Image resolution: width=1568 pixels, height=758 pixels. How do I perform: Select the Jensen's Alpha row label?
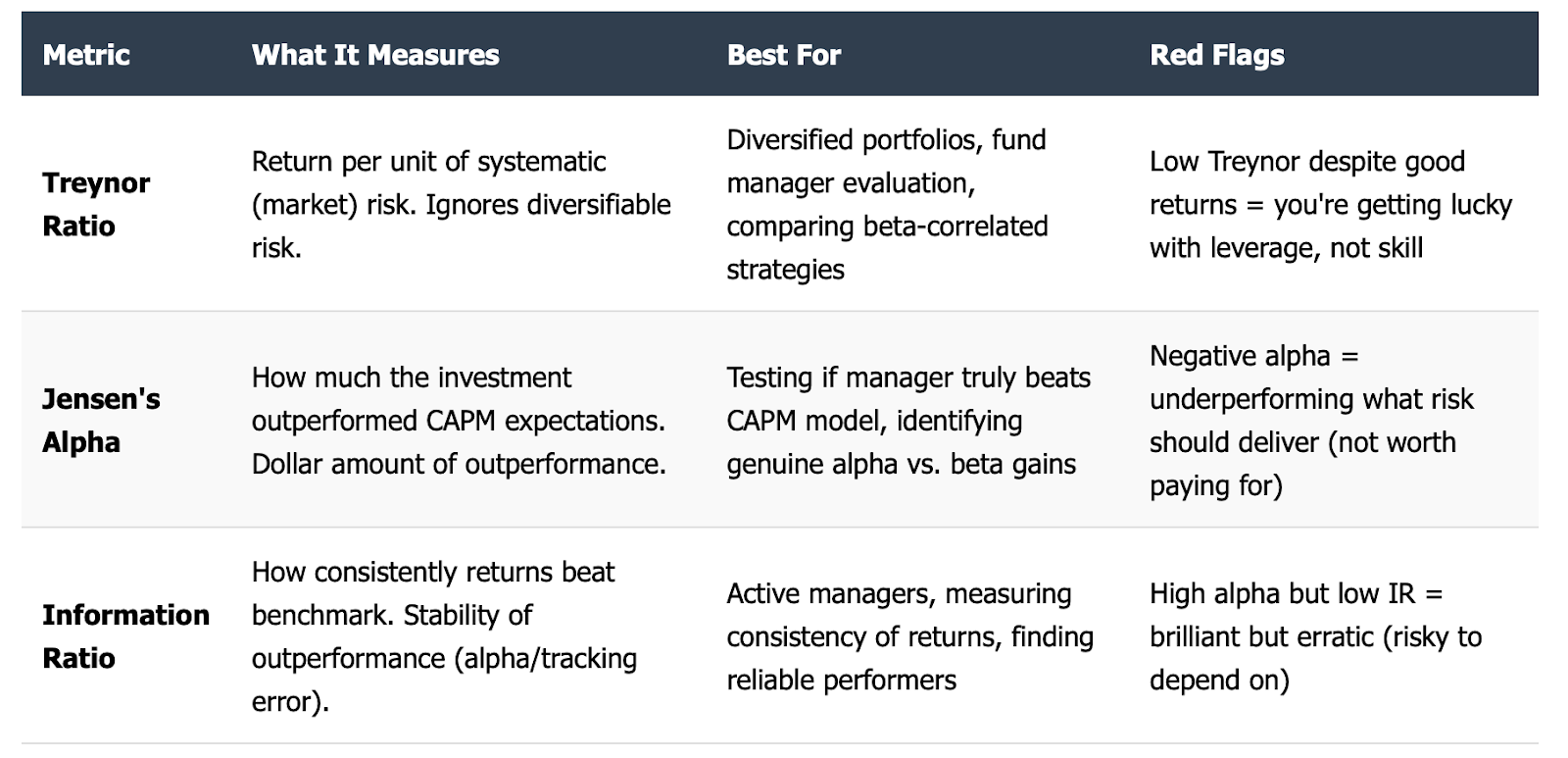[101, 420]
